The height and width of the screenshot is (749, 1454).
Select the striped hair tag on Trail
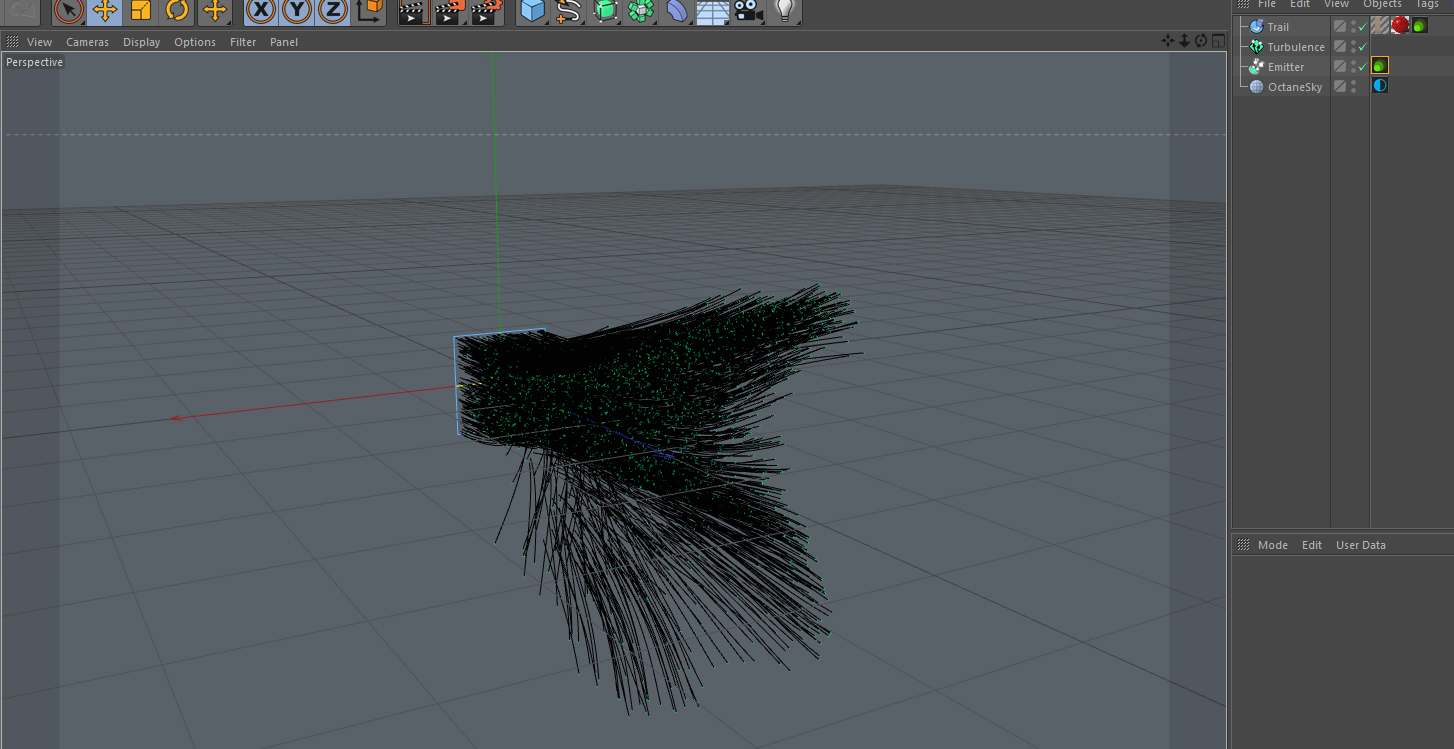[1380, 25]
